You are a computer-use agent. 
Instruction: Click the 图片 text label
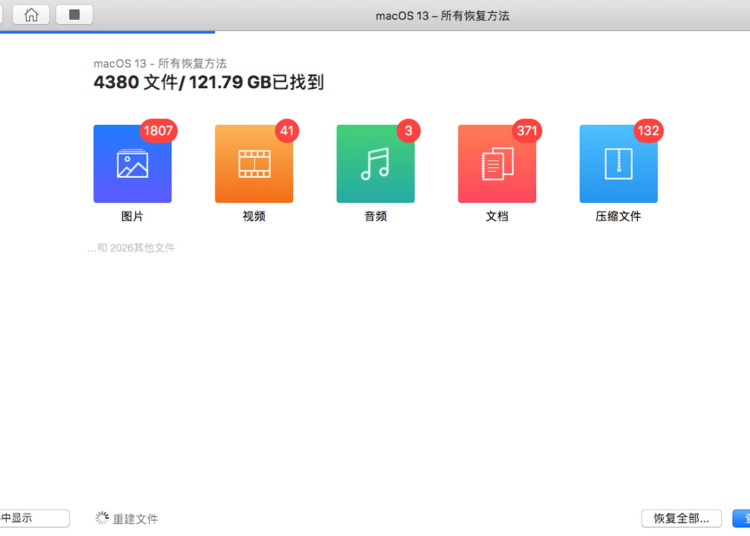(x=132, y=216)
